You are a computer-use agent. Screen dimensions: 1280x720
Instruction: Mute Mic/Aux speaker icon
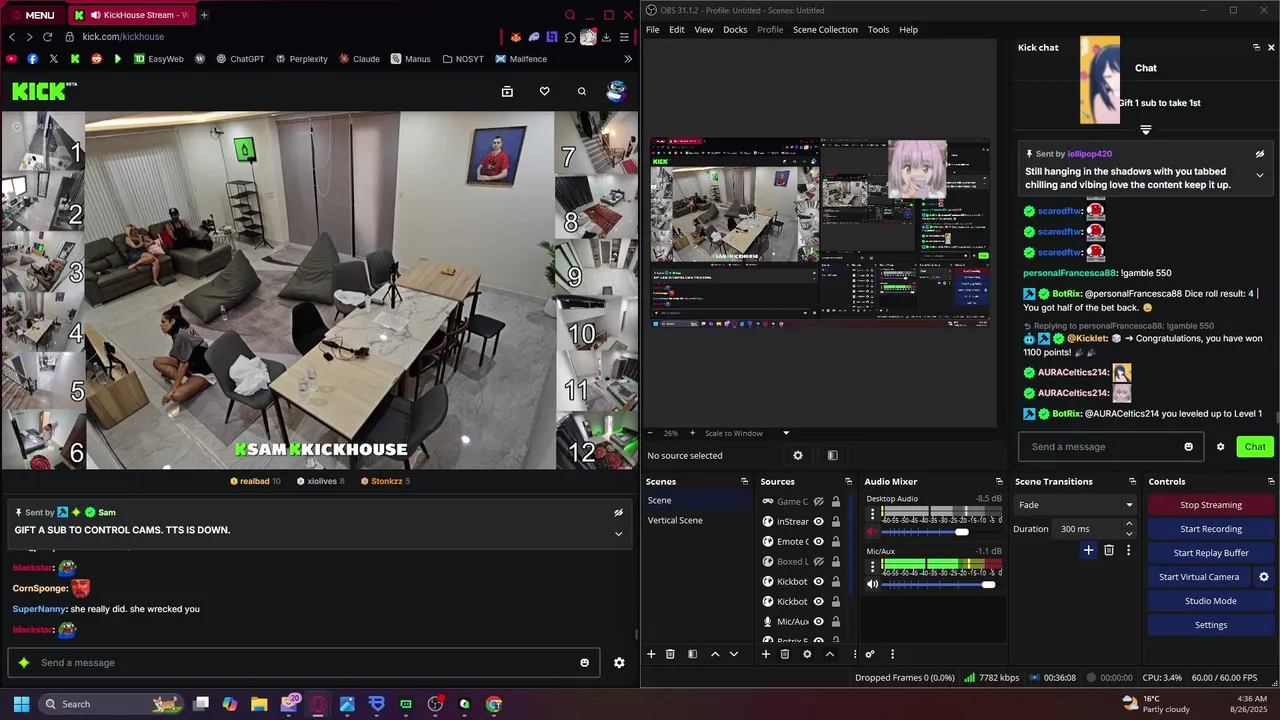872,584
